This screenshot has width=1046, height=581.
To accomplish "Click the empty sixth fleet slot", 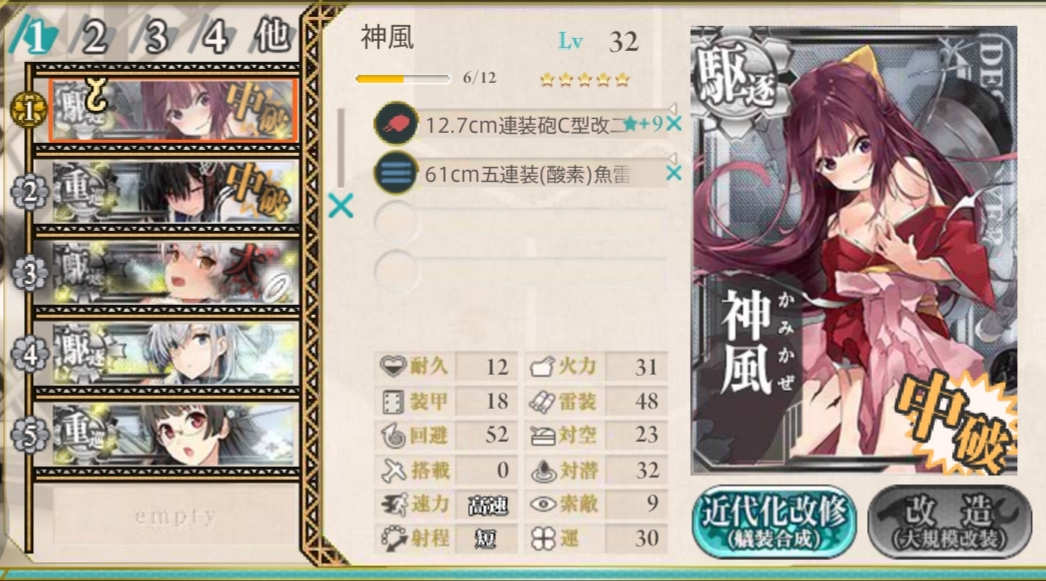I will point(175,516).
